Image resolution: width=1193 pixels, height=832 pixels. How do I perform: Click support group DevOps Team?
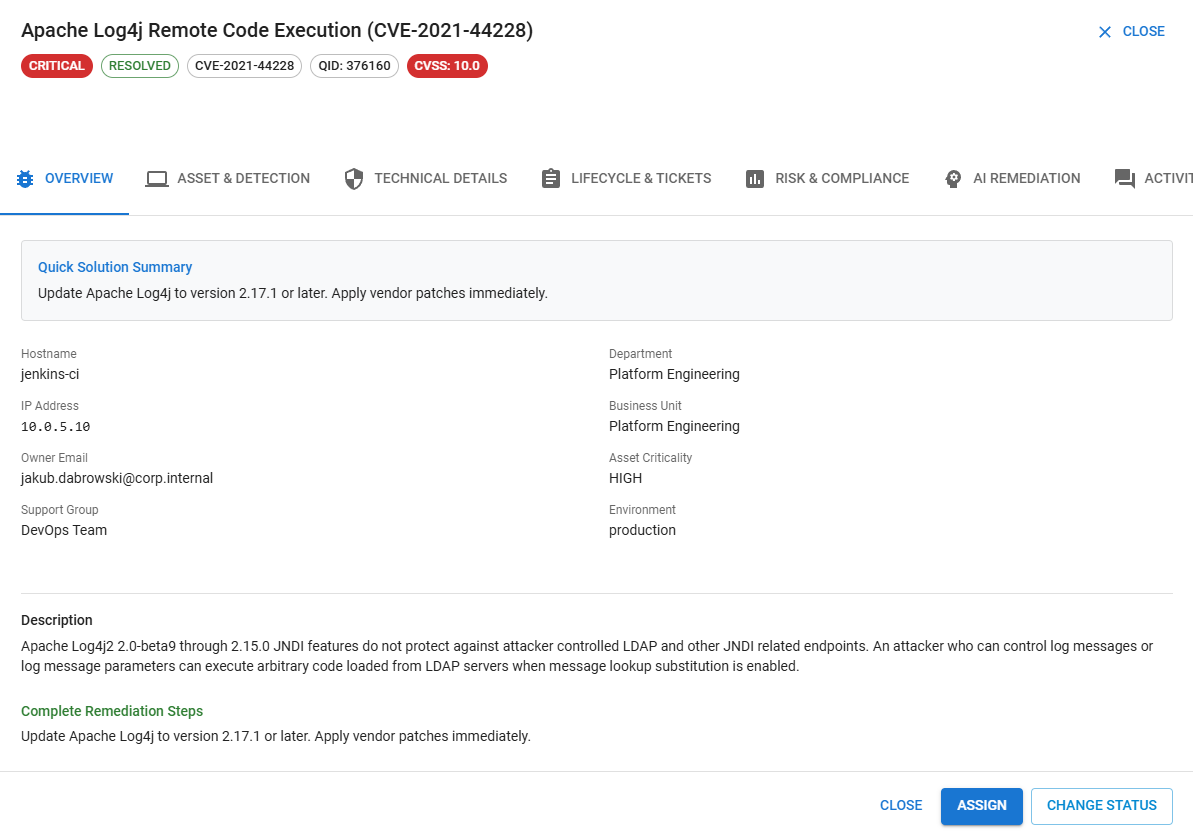pyautogui.click(x=64, y=531)
